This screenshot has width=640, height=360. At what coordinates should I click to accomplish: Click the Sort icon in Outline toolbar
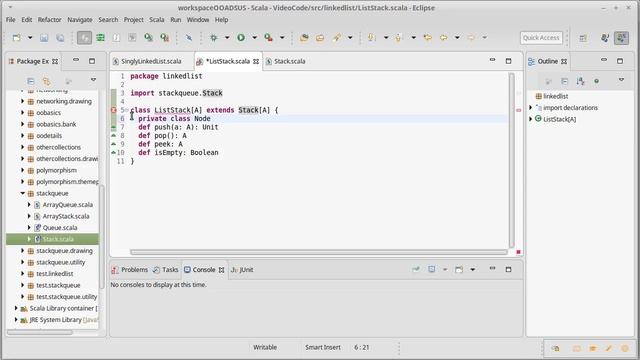click(x=580, y=81)
